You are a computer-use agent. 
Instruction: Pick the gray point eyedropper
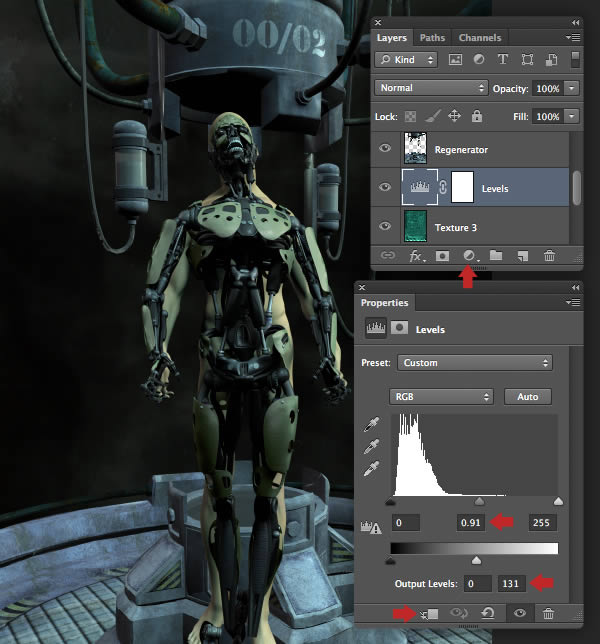coord(371,446)
